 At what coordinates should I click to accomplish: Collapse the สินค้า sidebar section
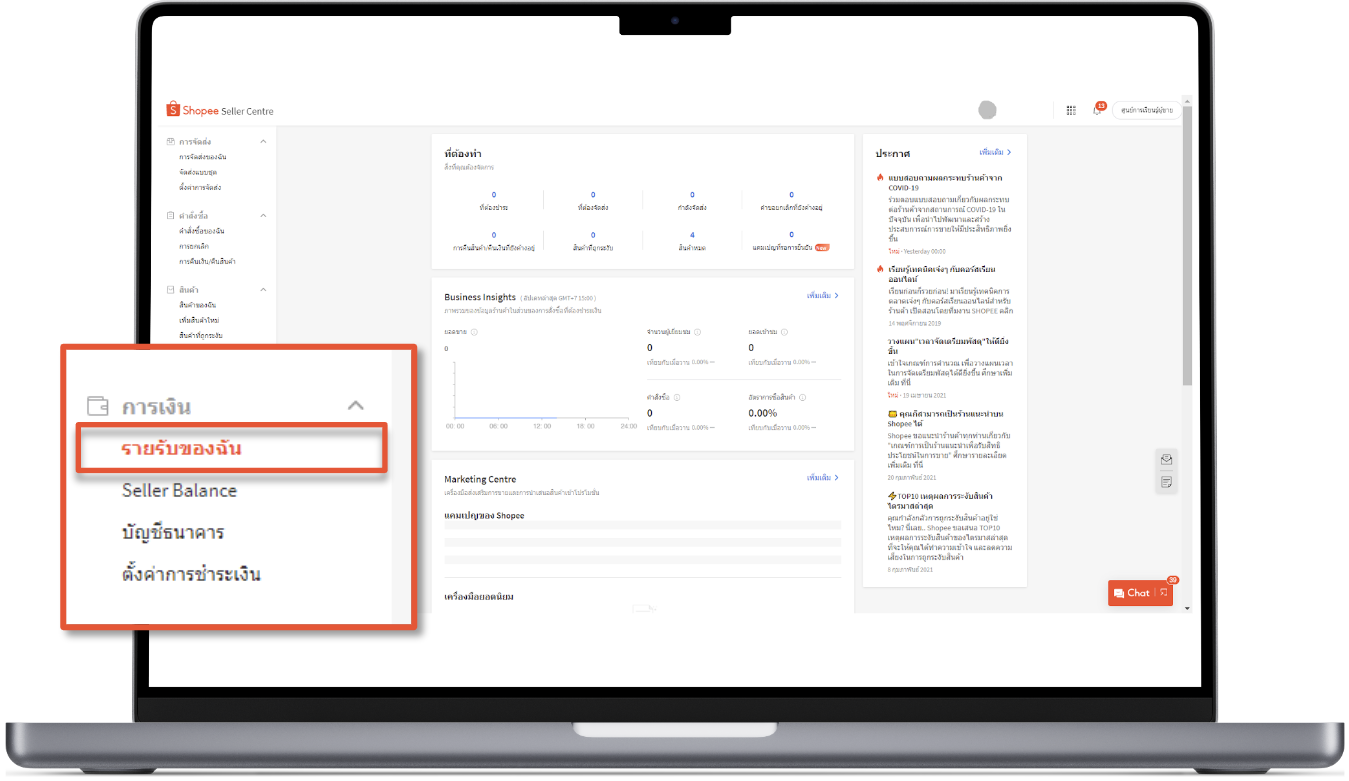(x=263, y=288)
